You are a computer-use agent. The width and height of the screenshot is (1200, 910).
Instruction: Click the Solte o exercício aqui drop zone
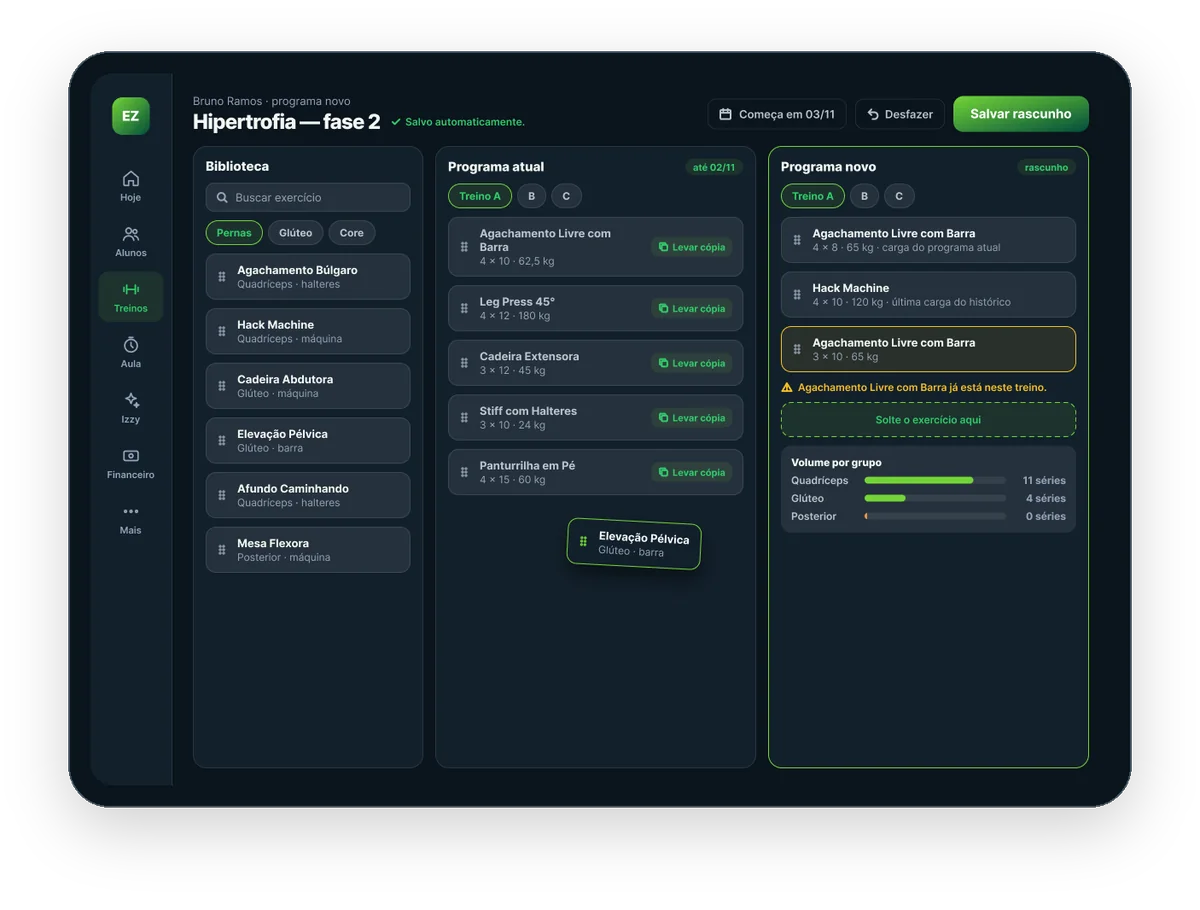coord(928,420)
